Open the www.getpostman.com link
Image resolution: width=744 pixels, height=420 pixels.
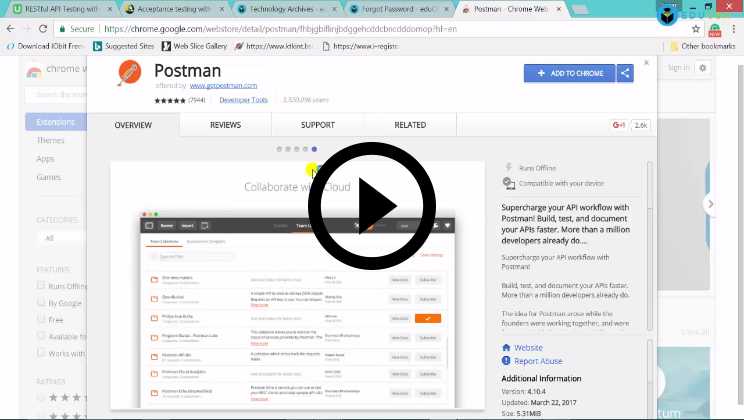pyautogui.click(x=223, y=86)
